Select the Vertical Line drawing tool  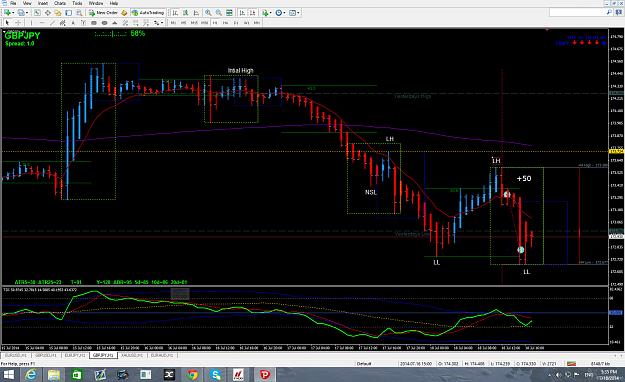[x=31, y=23]
